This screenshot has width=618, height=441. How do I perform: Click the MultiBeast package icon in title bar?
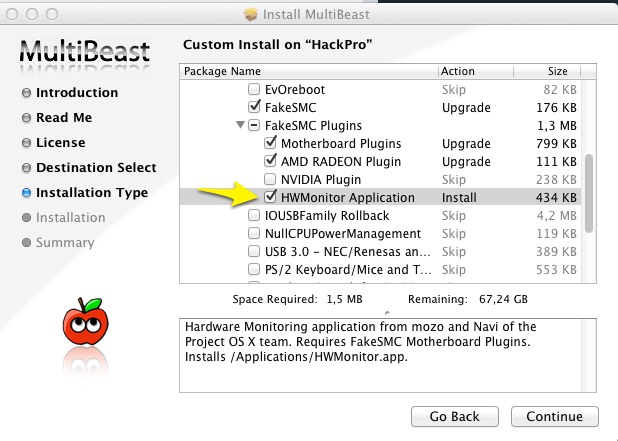coord(251,15)
